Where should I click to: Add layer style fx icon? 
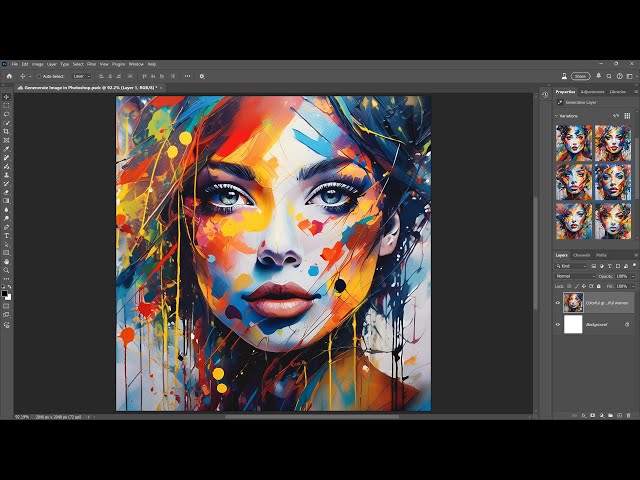click(x=584, y=416)
